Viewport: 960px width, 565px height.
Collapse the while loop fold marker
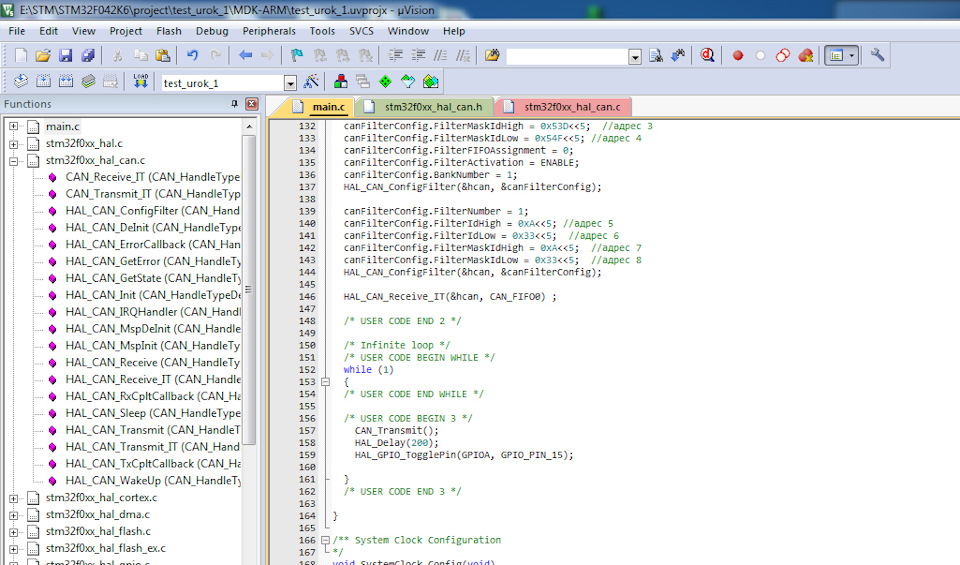tap(325, 382)
